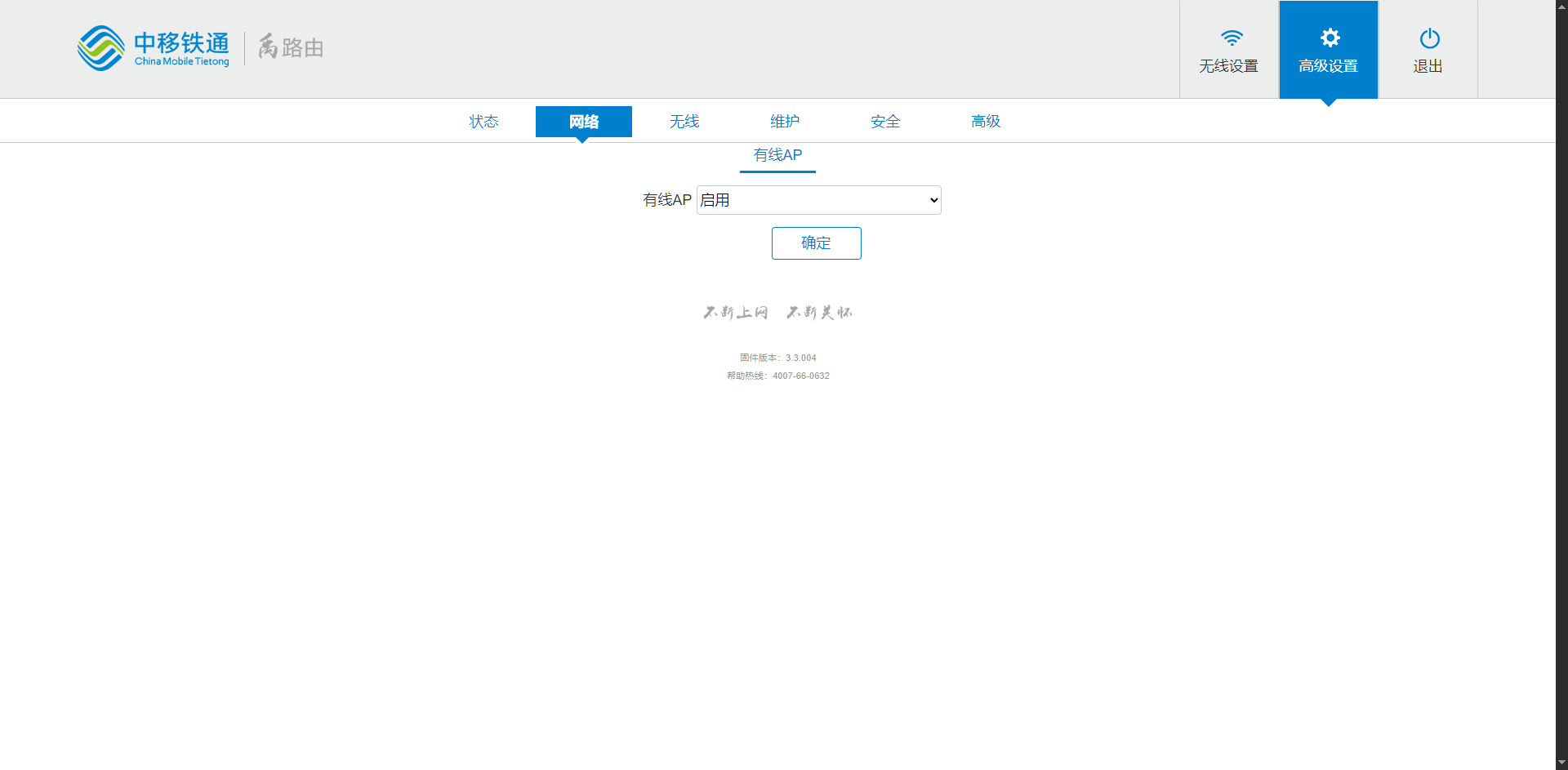Click the vertical scrollbar track

pos(1561,408)
